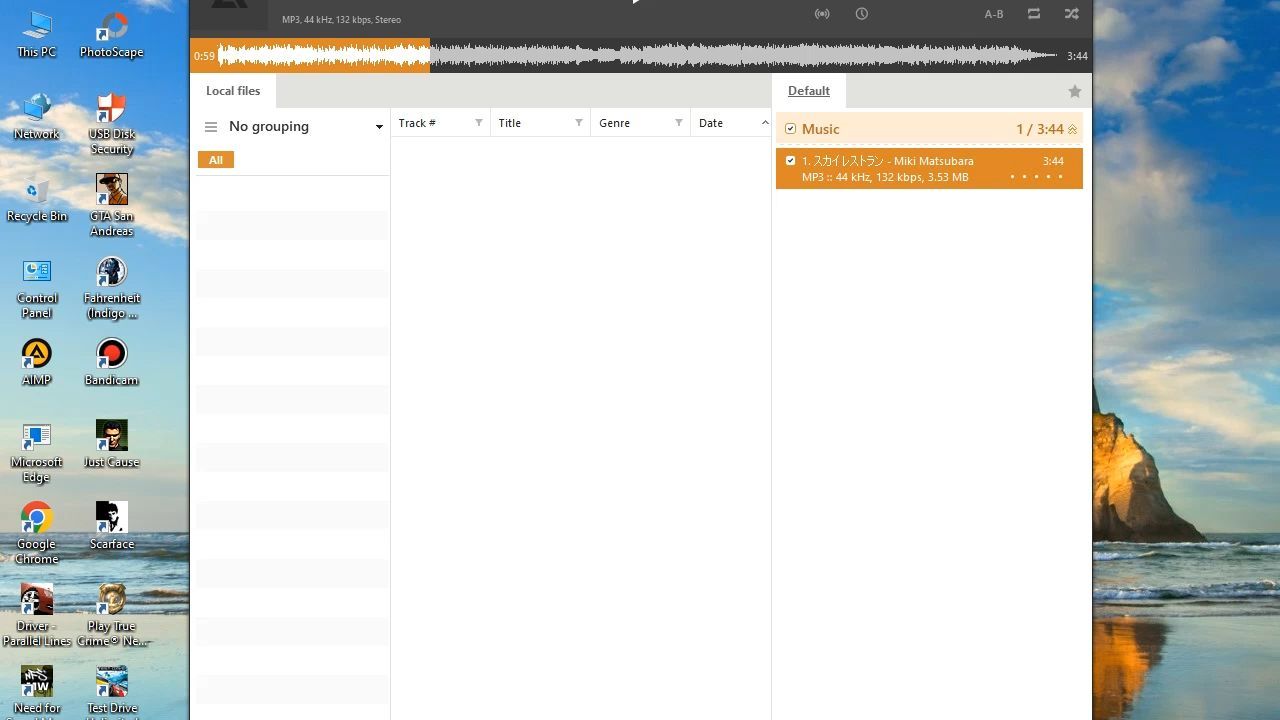Uncheck the Miki Matsubara track checkbox

point(791,161)
